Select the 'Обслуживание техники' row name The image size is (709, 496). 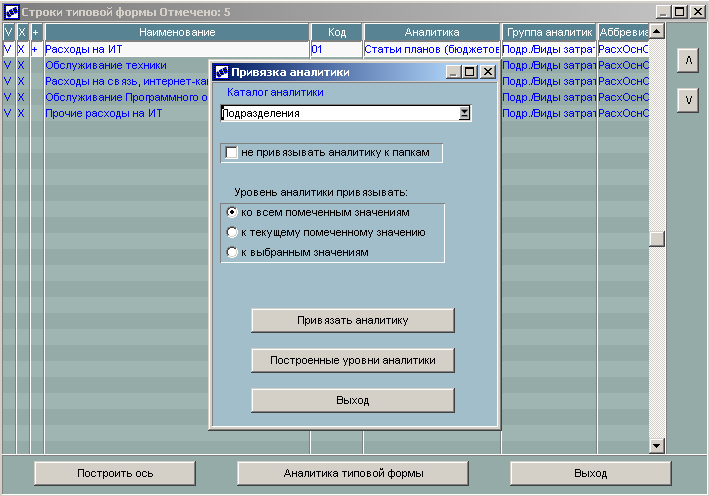click(106, 65)
